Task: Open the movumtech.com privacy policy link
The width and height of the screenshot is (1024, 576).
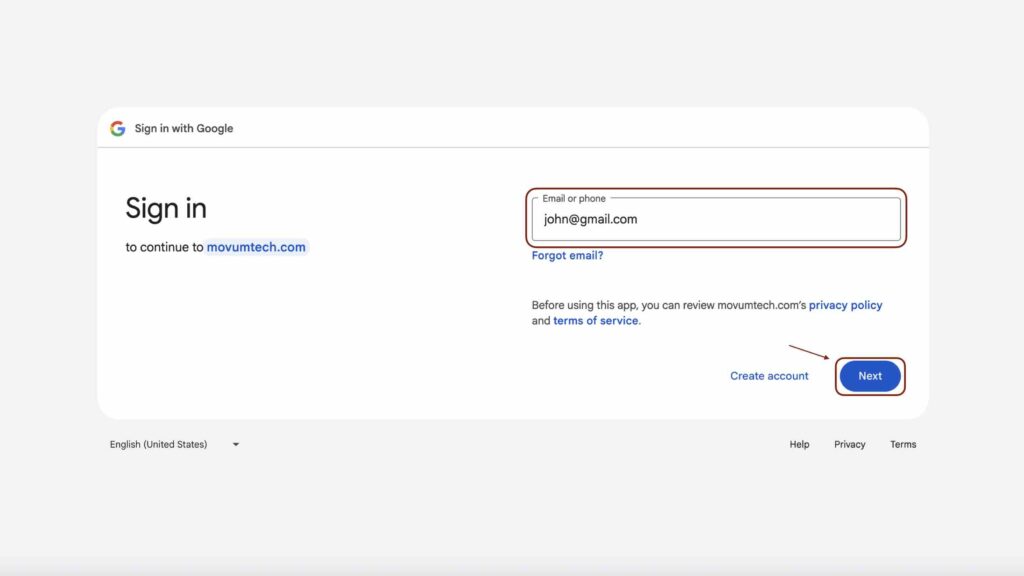Action: (x=845, y=305)
